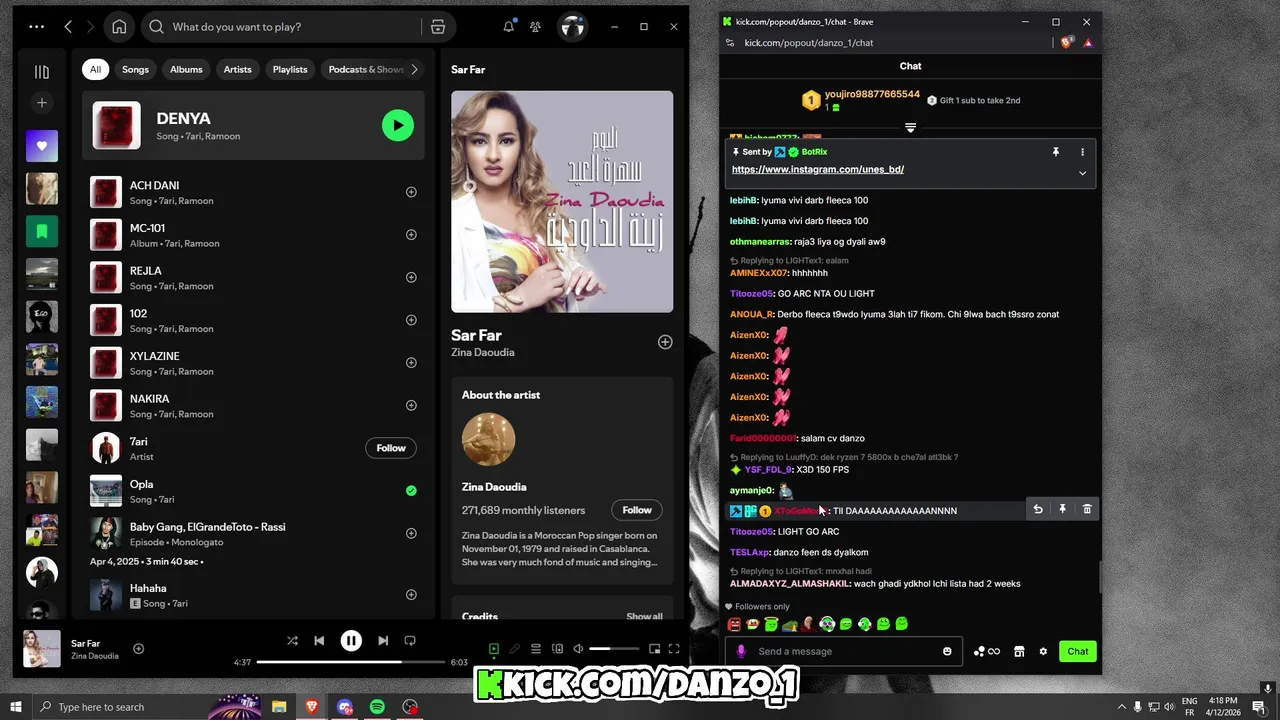
Task: Select Songs filter chip
Action: 135,69
